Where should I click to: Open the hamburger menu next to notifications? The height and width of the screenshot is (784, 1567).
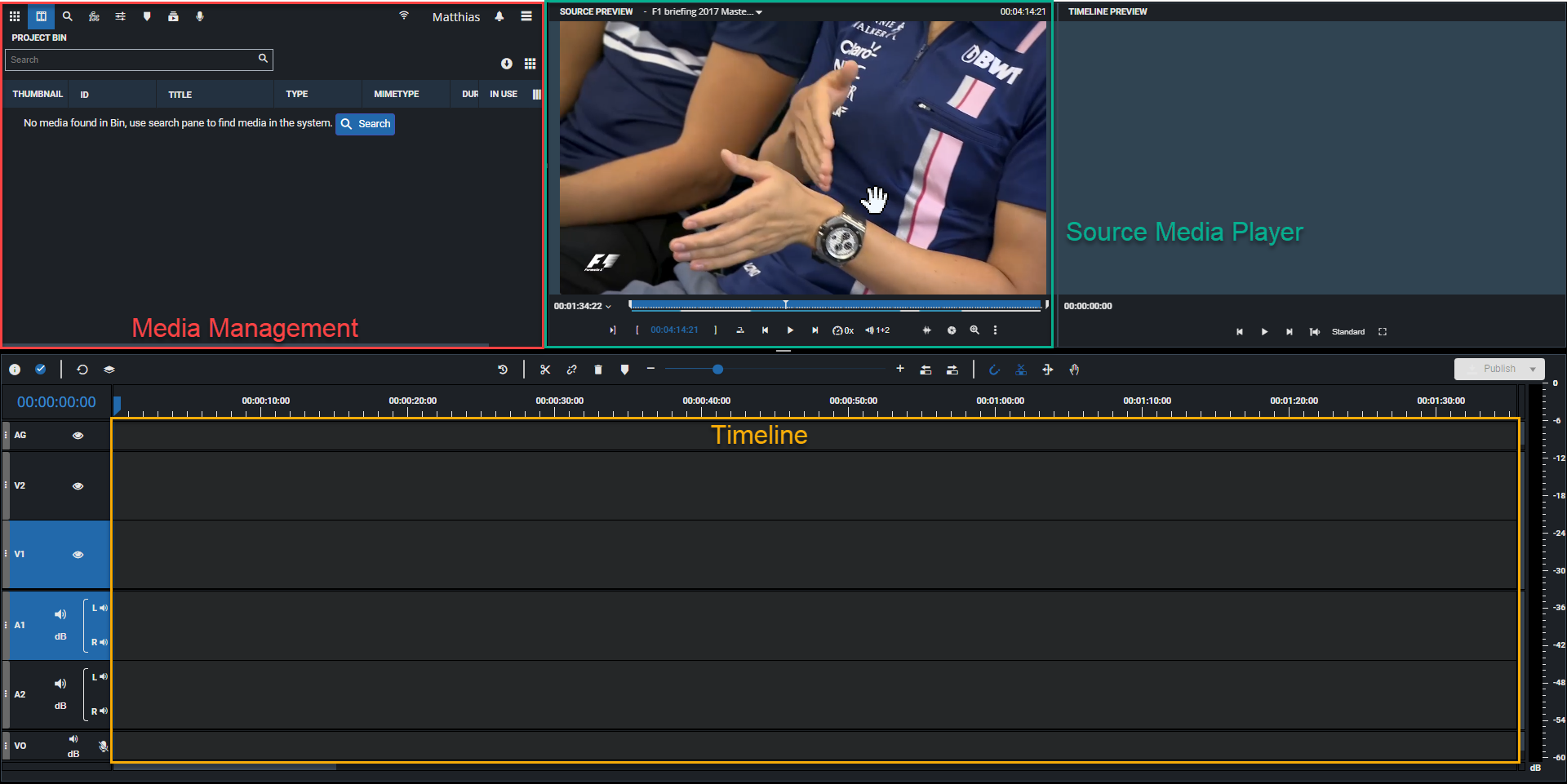pos(526,16)
